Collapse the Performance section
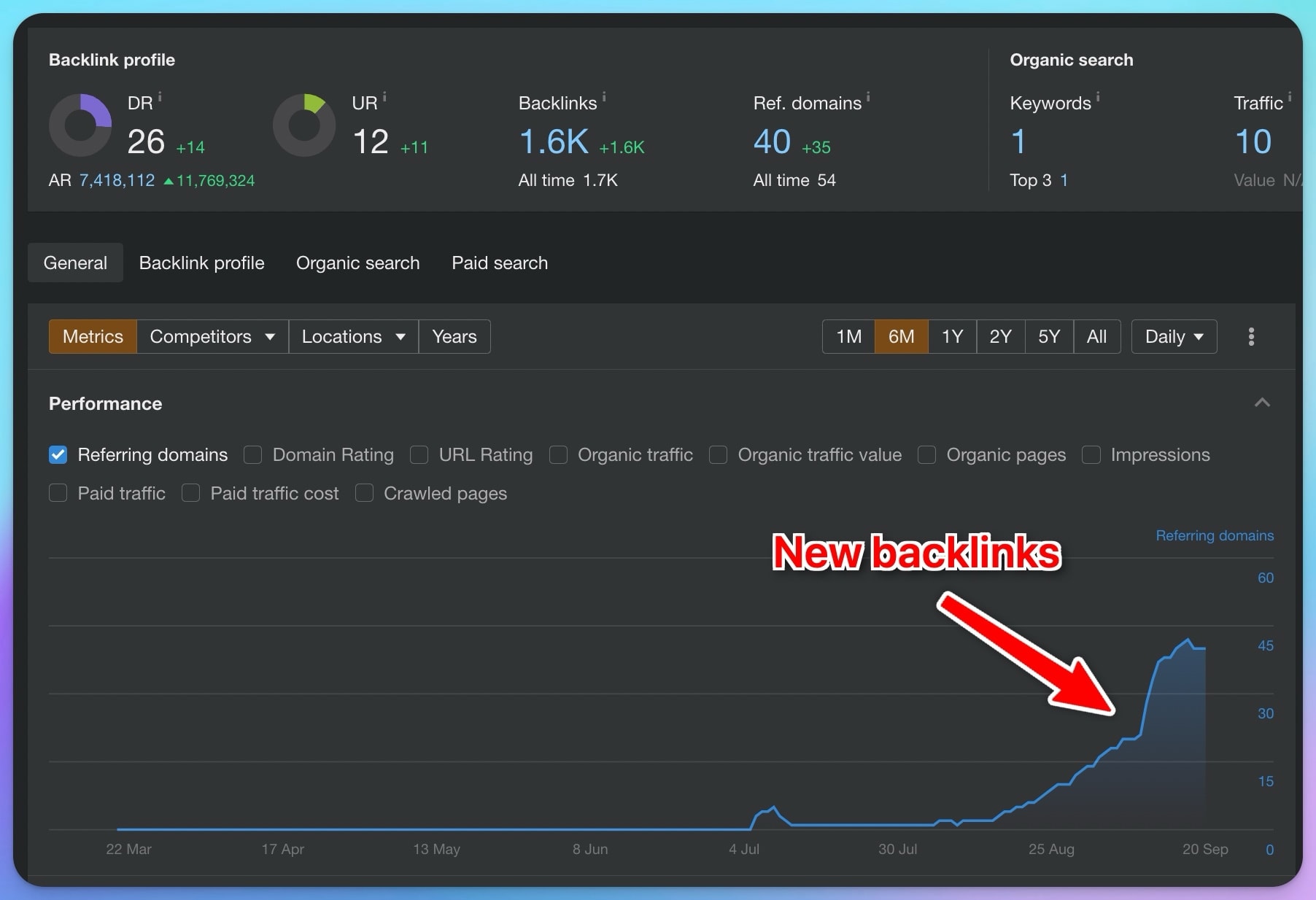The height and width of the screenshot is (900, 1316). tap(1262, 403)
